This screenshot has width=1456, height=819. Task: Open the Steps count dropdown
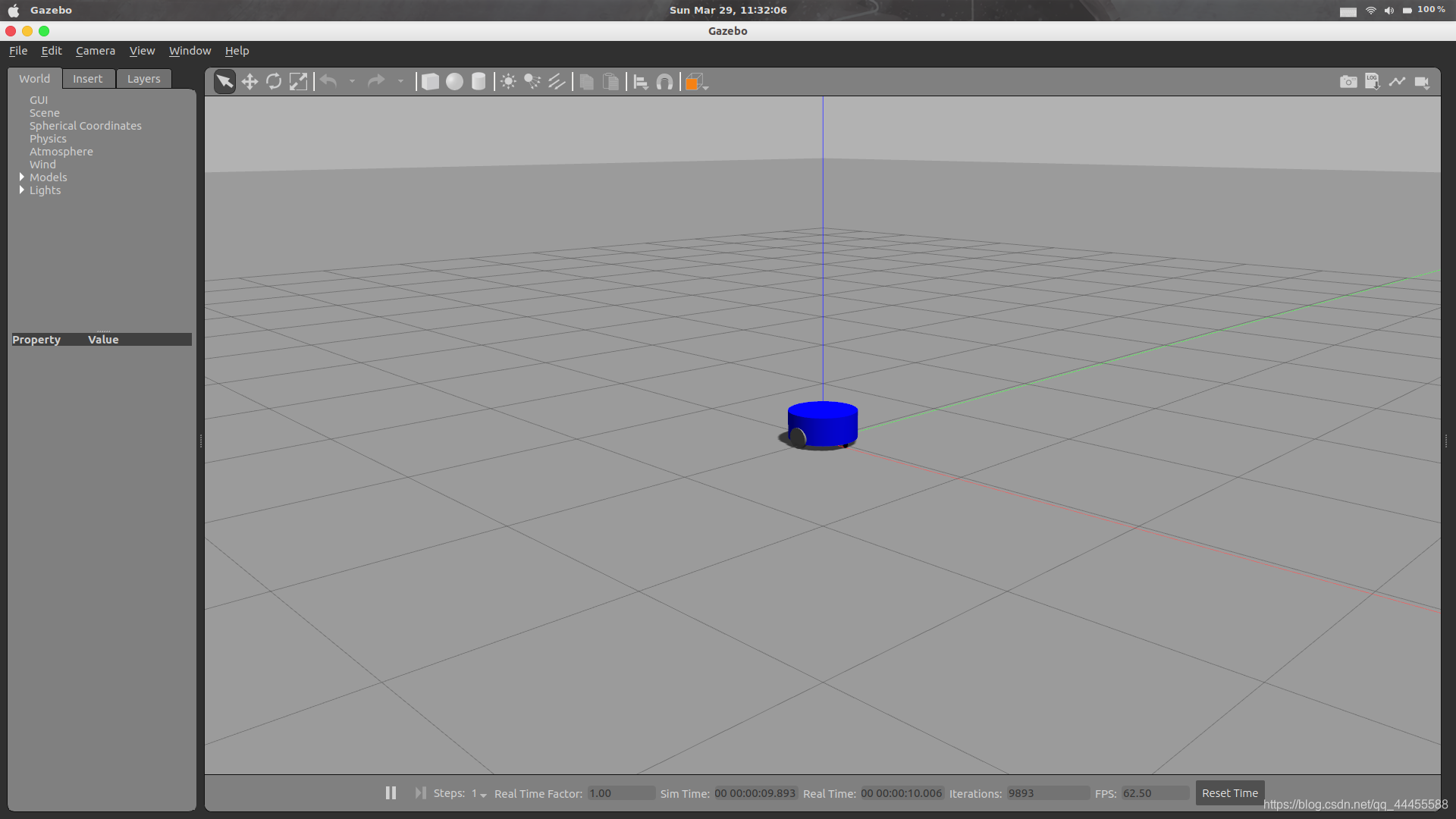(x=479, y=793)
